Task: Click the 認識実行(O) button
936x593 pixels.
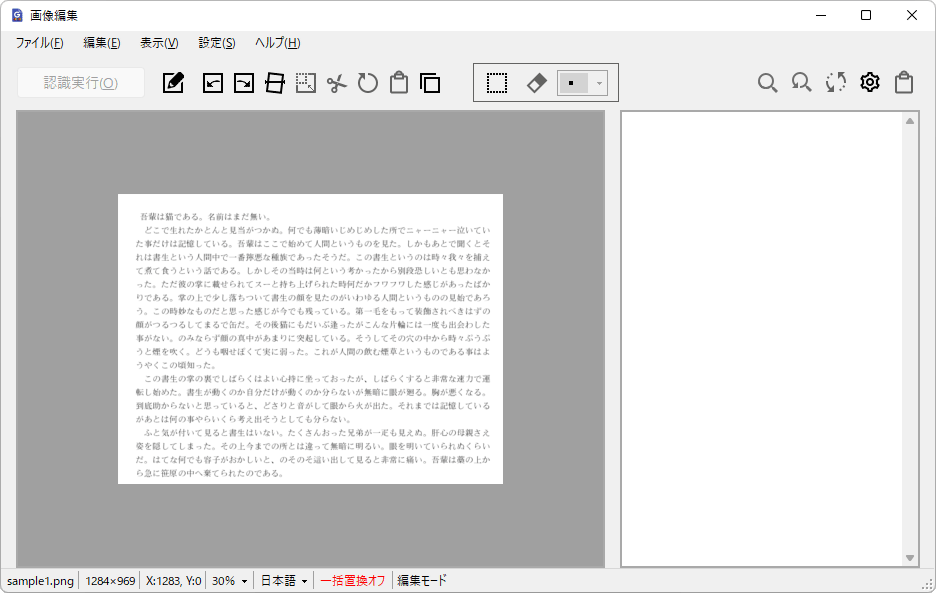Action: pyautogui.click(x=81, y=82)
